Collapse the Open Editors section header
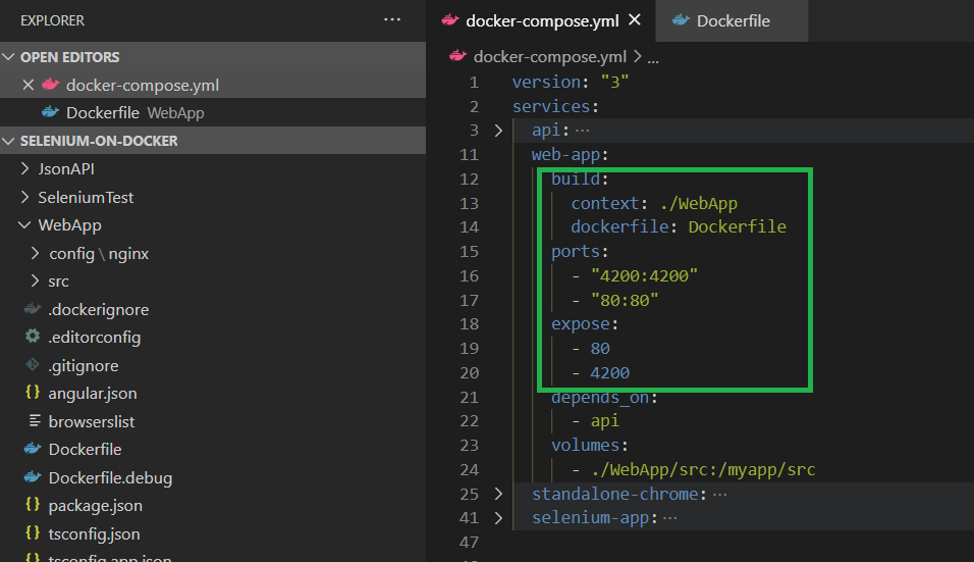The width and height of the screenshot is (974, 562). pos(69,57)
